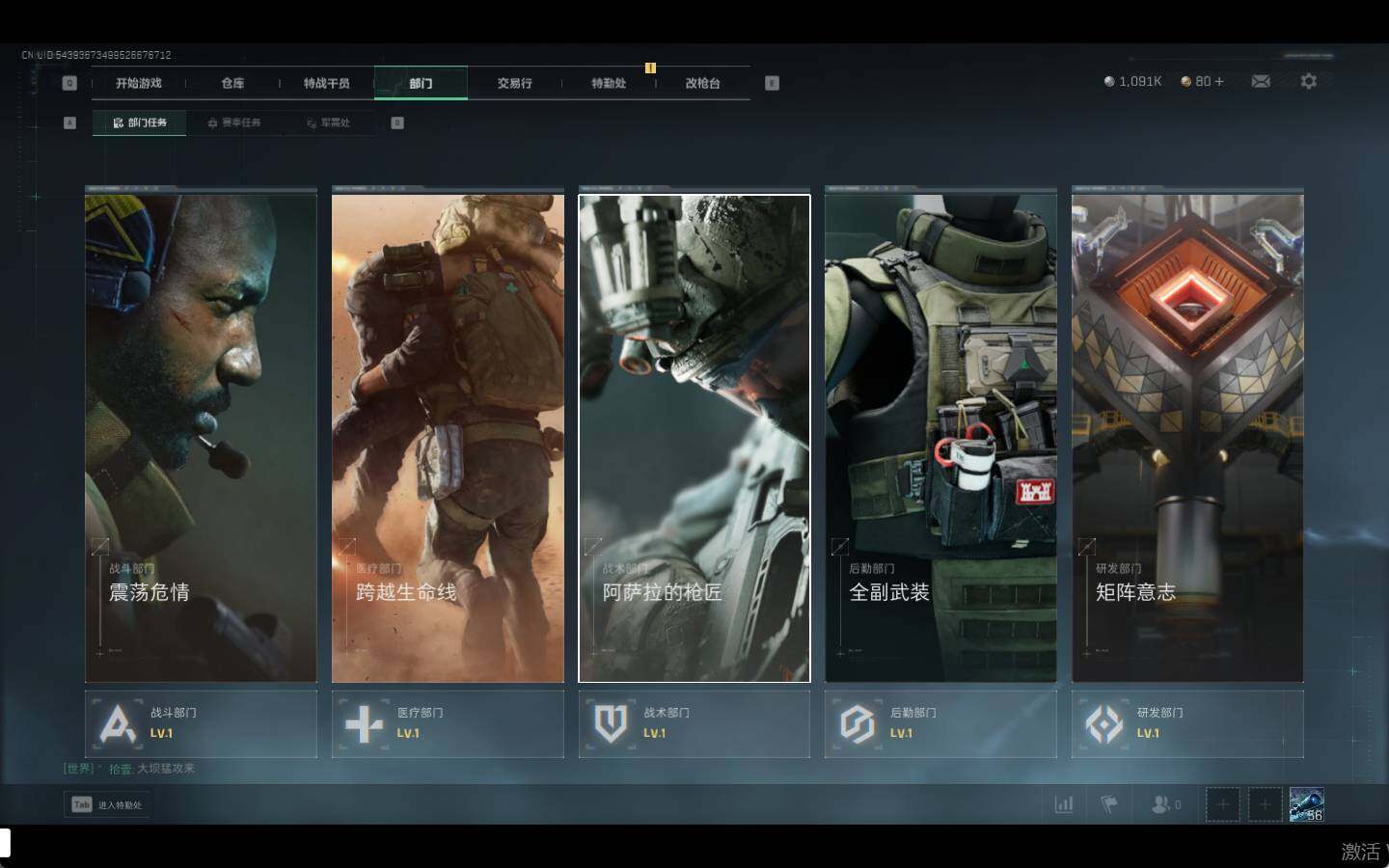Open the 交易行 tab

click(x=515, y=83)
